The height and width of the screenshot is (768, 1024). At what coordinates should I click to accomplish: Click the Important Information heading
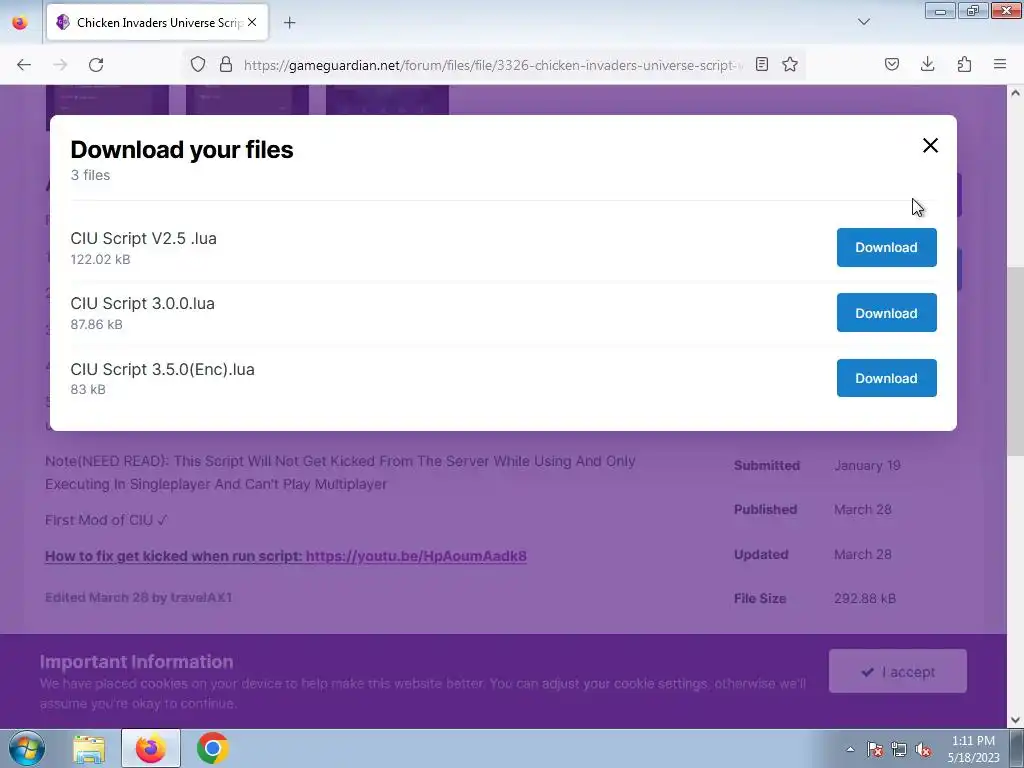(136, 662)
